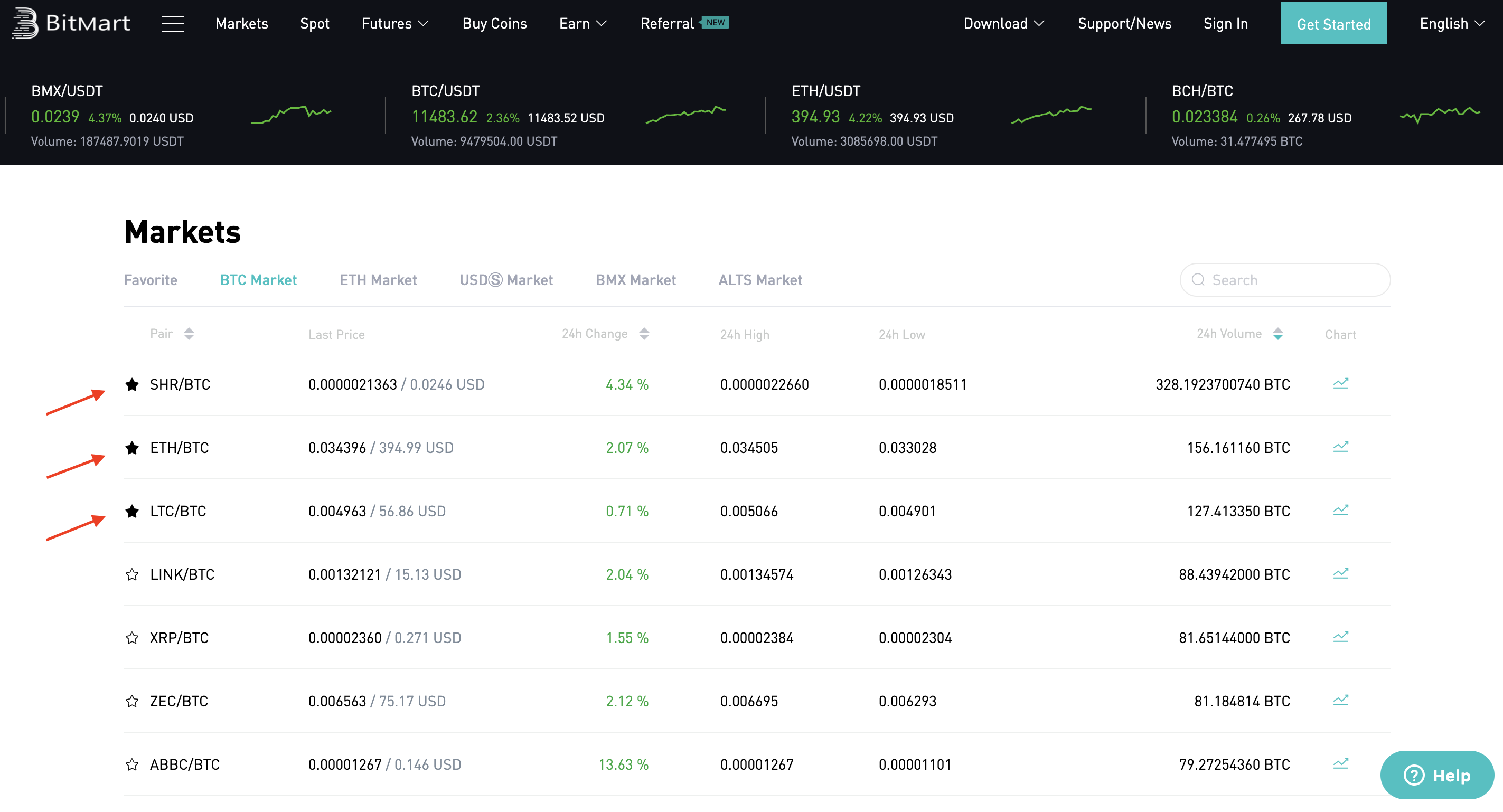Switch to ETH Market tab
Viewport: 1503px width, 812px height.
pyautogui.click(x=378, y=280)
